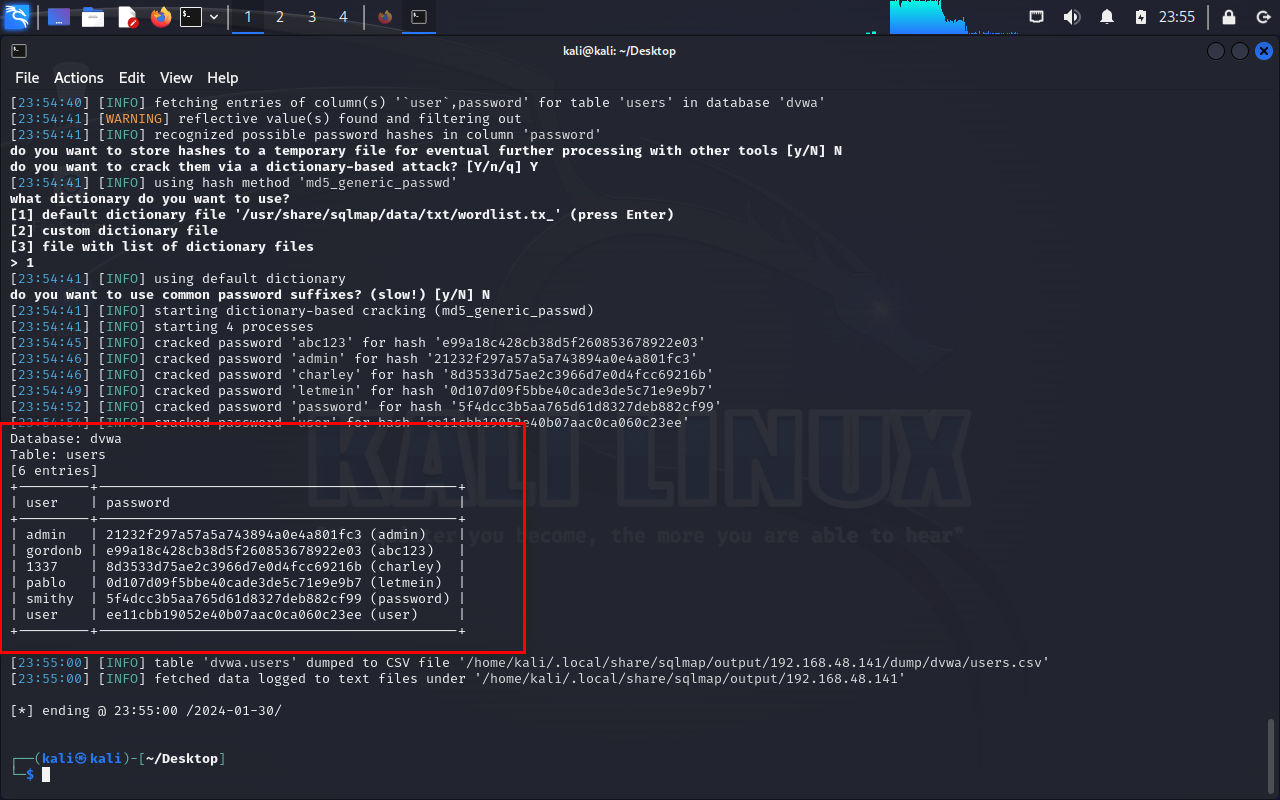Click hash '21232f297a57a5a743894a0e4a801fc3 (admin)' cell
Image resolution: width=1280 pixels, height=800 pixels.
266,535
